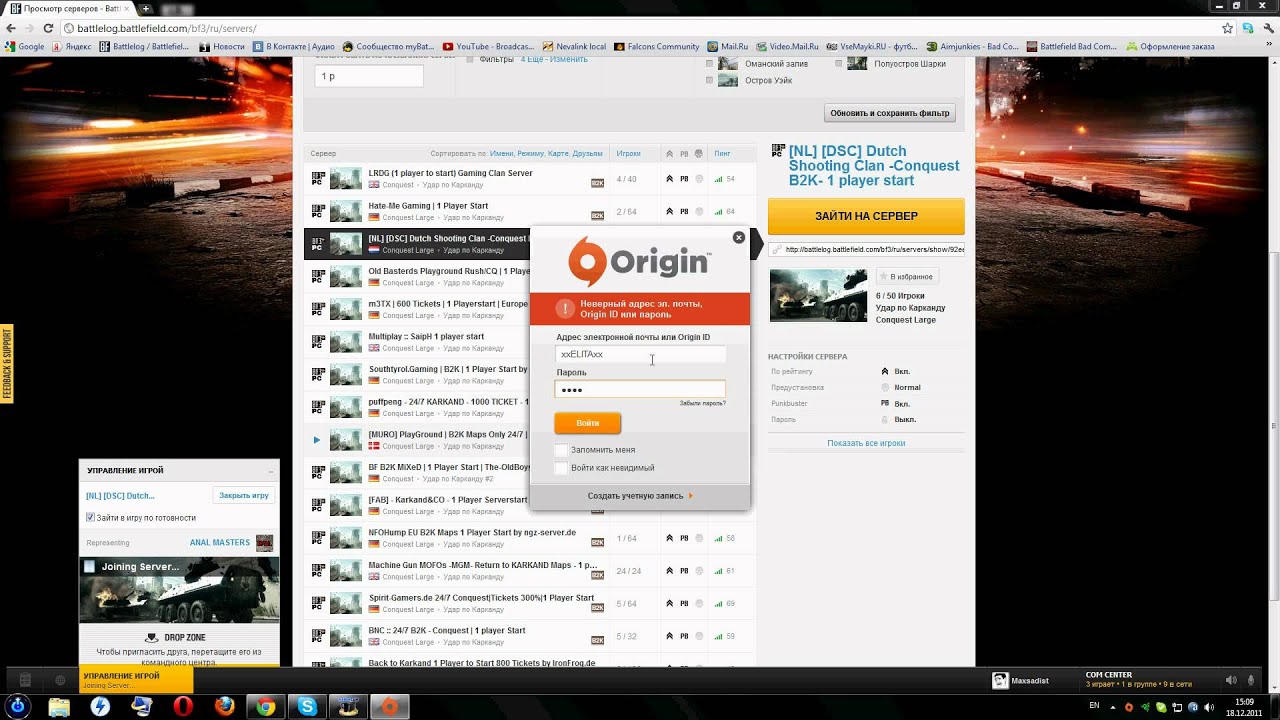Click the orange Войти login button

588,423
